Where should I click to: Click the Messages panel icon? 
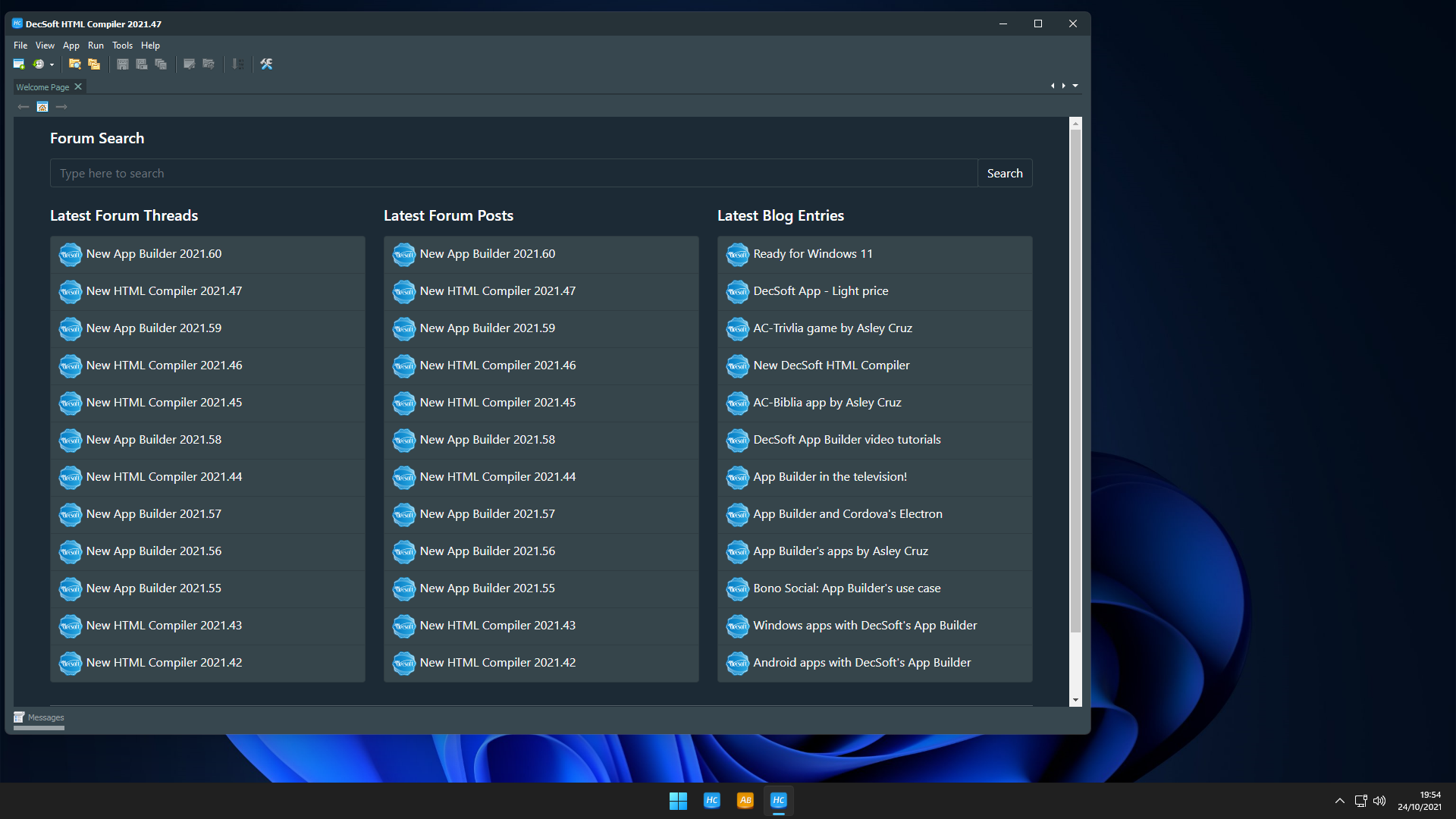coord(19,717)
